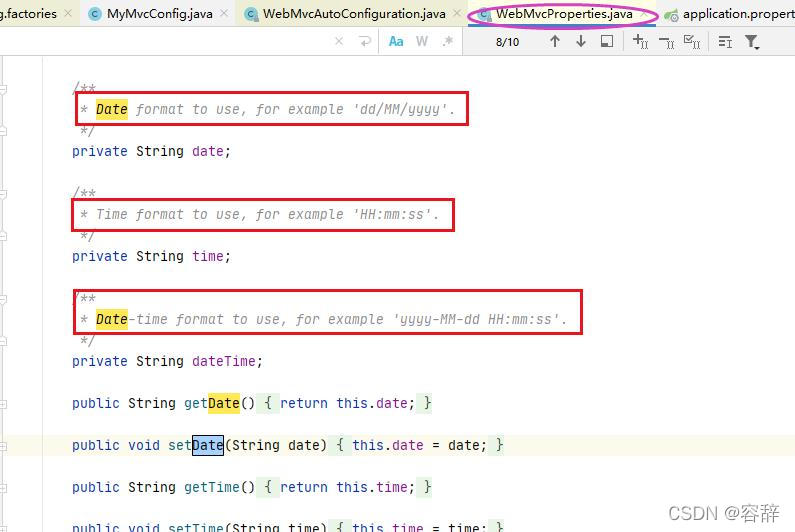795x532 pixels.
Task: Click the class icon on WebMvcAutoConfiguration.java tab
Action: click(x=250, y=14)
